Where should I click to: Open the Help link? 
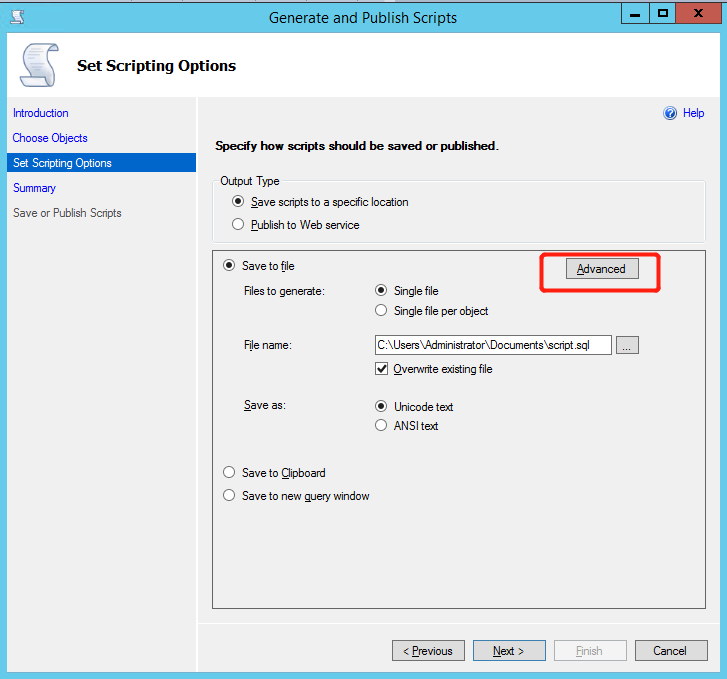[x=693, y=113]
